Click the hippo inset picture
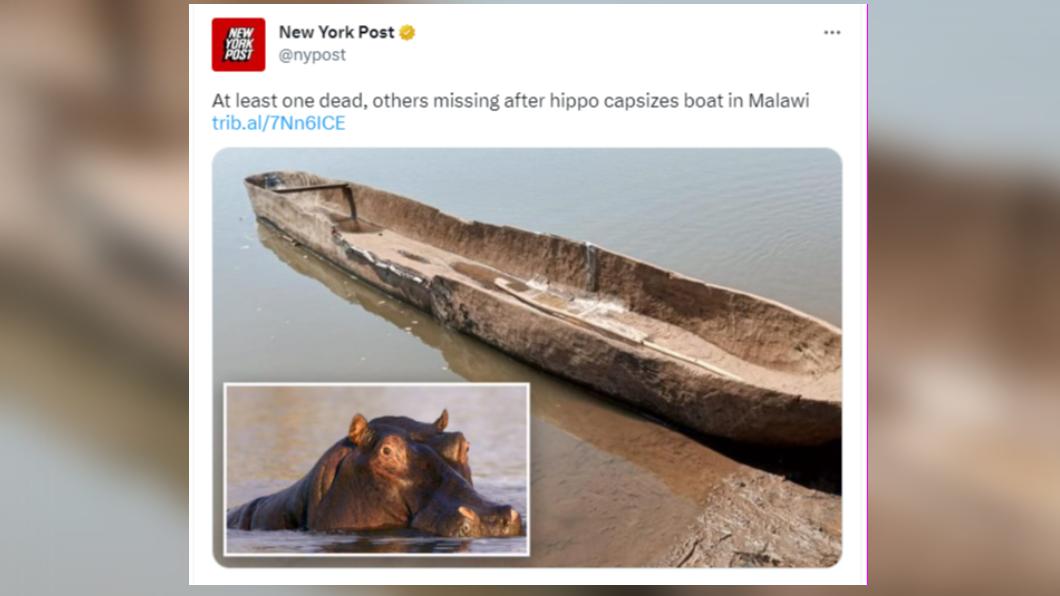 click(x=377, y=470)
